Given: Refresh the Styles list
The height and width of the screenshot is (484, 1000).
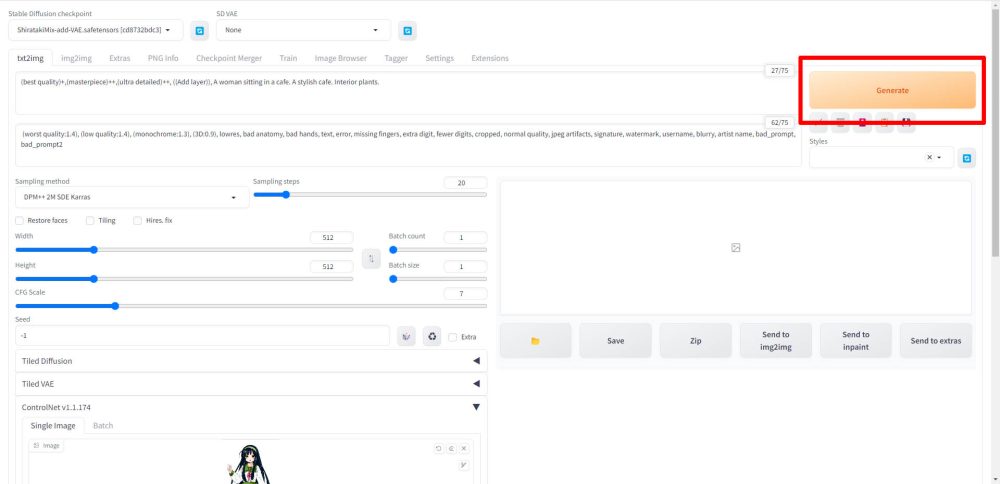Looking at the screenshot, I should [x=967, y=158].
